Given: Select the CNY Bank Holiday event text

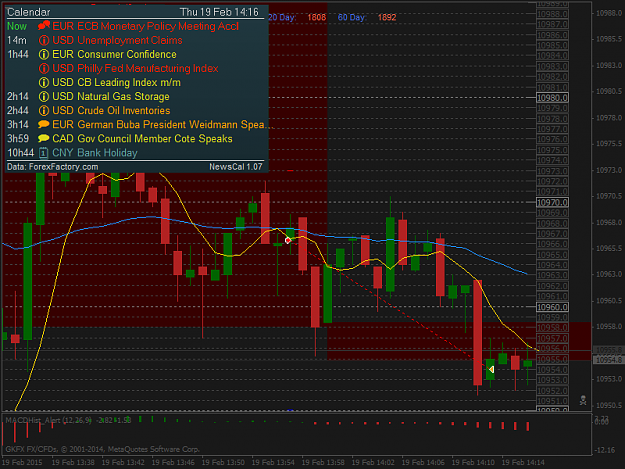Looking at the screenshot, I should point(95,153).
